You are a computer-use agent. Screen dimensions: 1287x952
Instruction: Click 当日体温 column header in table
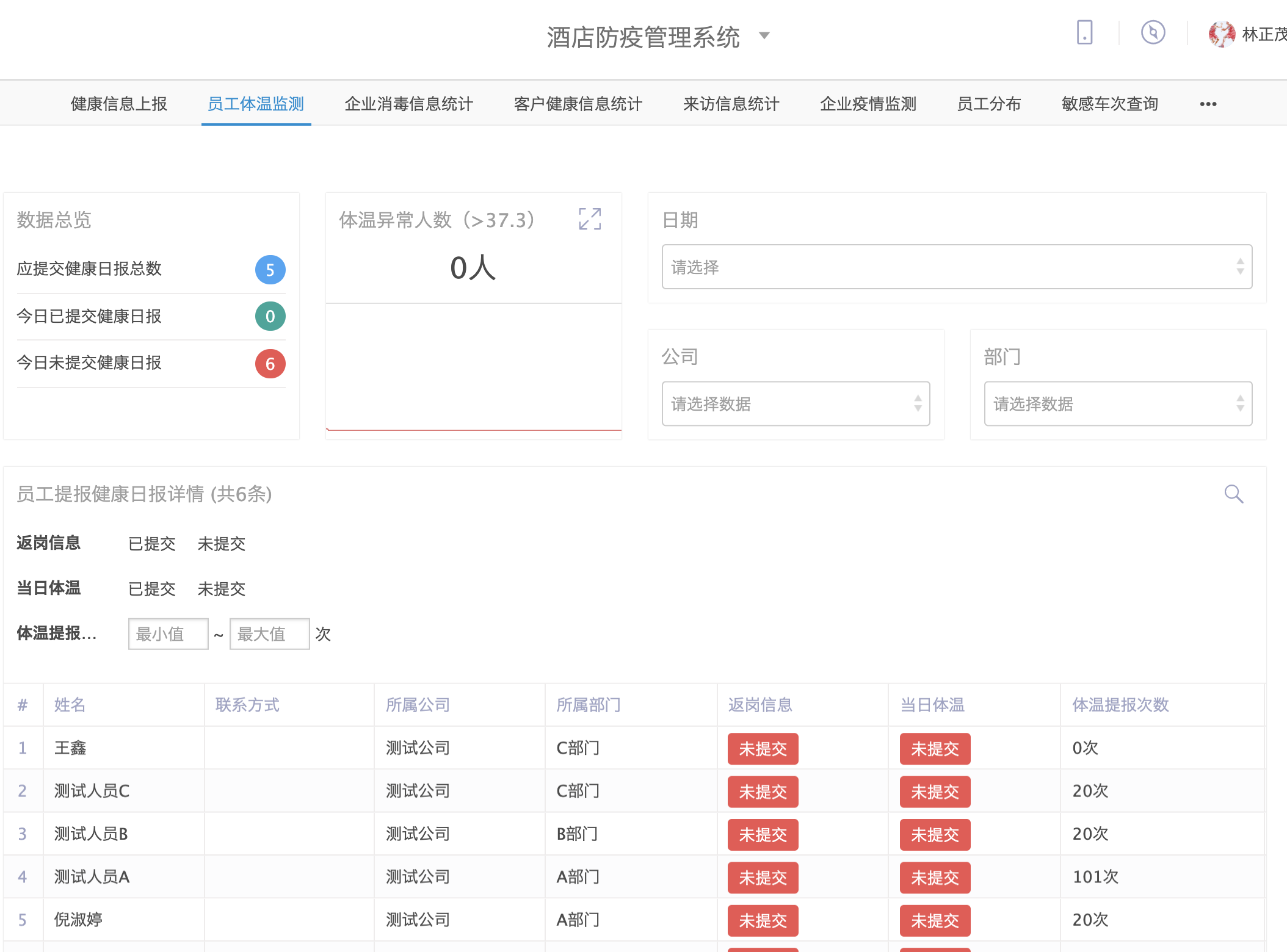[x=933, y=705]
